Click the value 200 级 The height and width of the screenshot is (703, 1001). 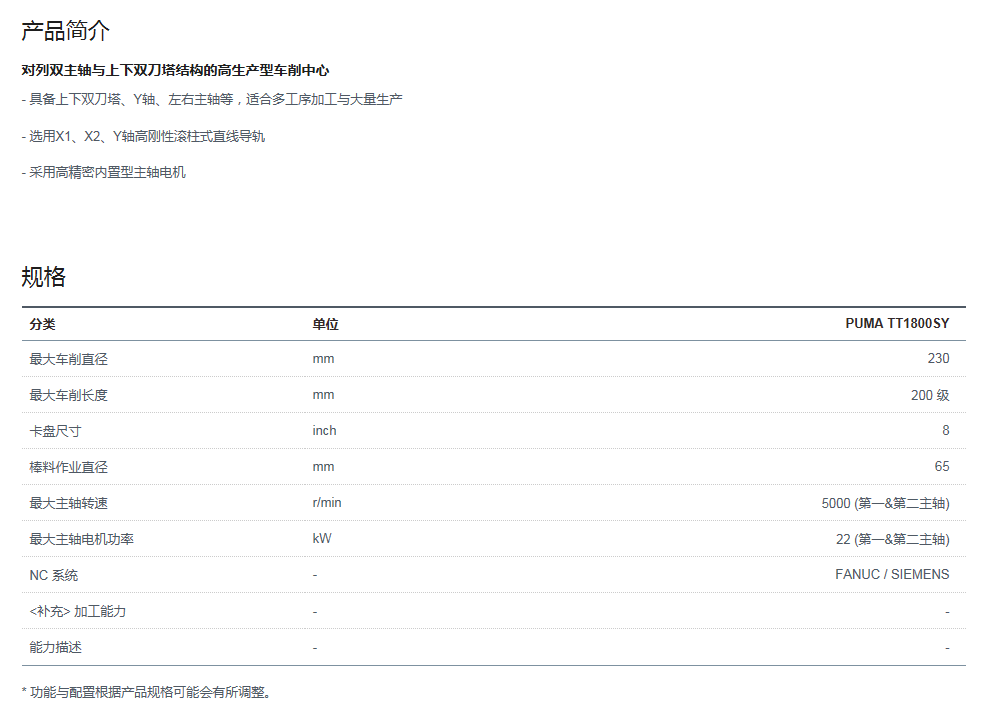930,395
